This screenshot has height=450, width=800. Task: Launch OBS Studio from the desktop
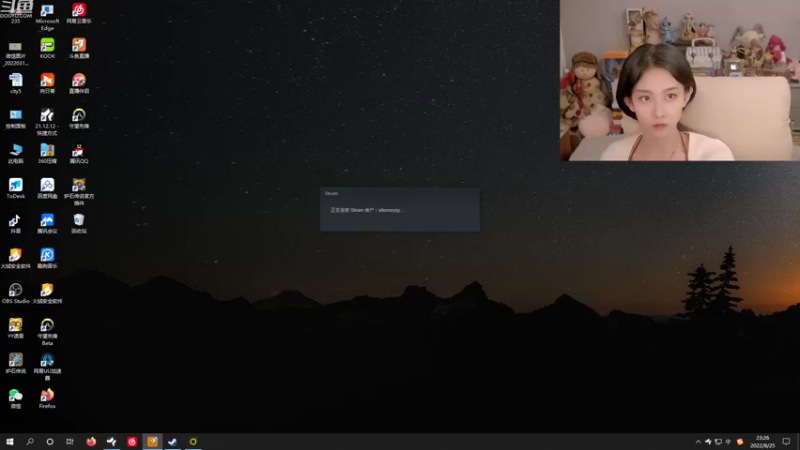tap(16, 294)
